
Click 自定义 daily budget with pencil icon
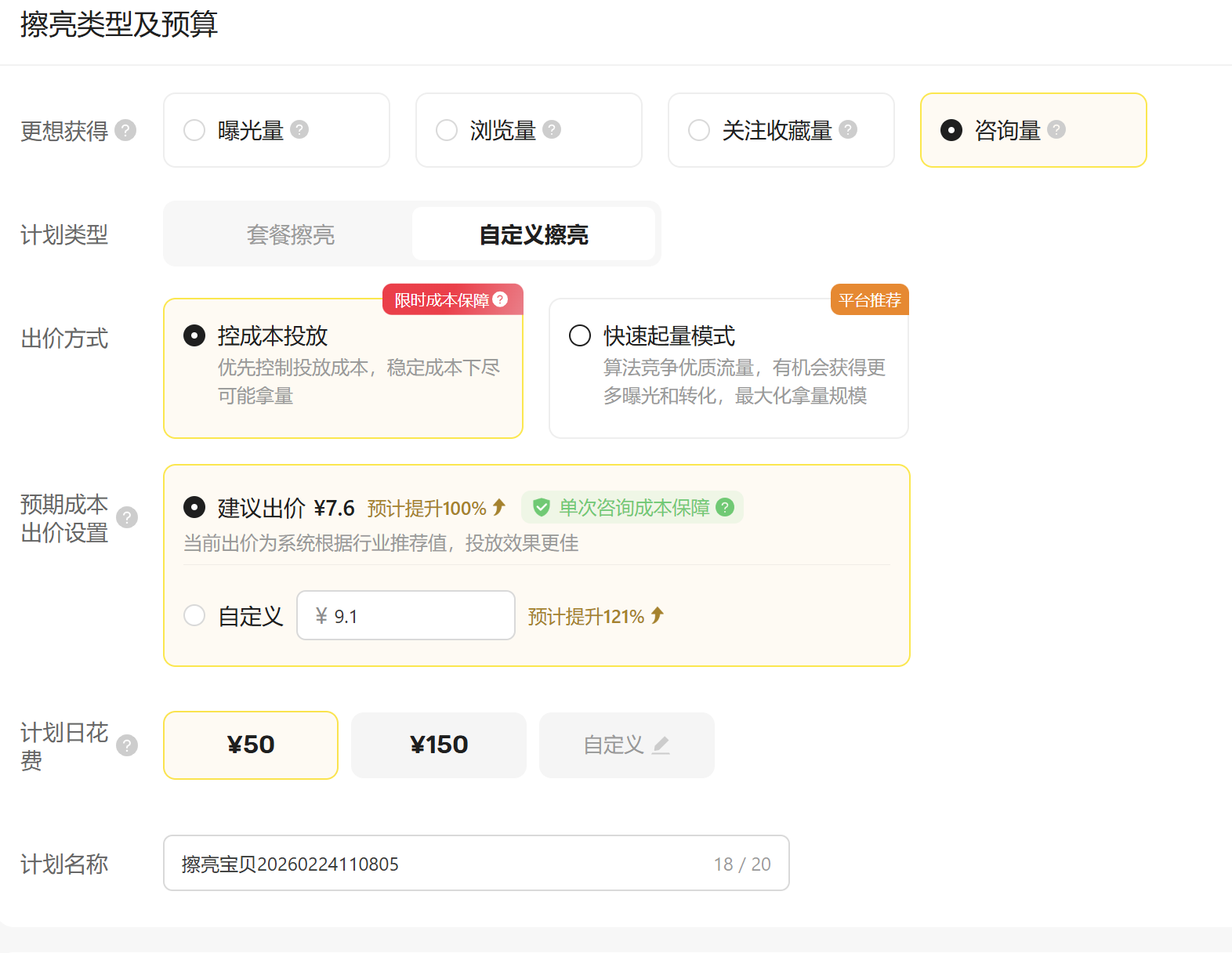pyautogui.click(x=626, y=745)
